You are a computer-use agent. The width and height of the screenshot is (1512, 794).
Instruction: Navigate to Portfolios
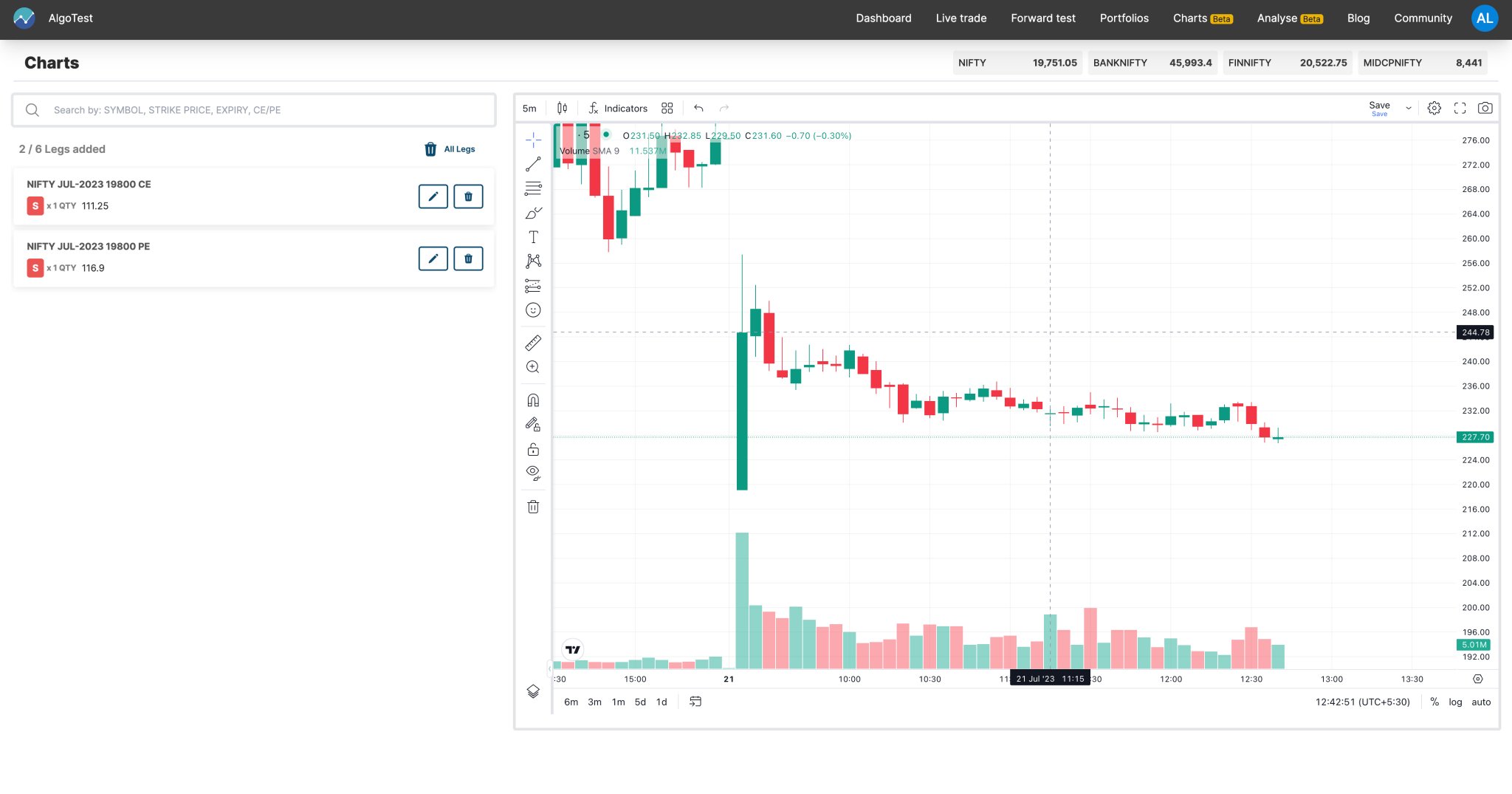tap(1124, 18)
